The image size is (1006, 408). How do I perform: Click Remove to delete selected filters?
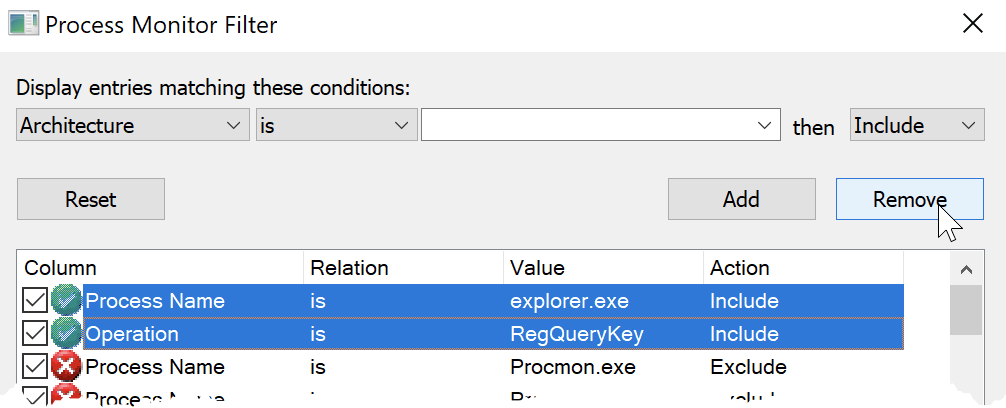[x=910, y=199]
